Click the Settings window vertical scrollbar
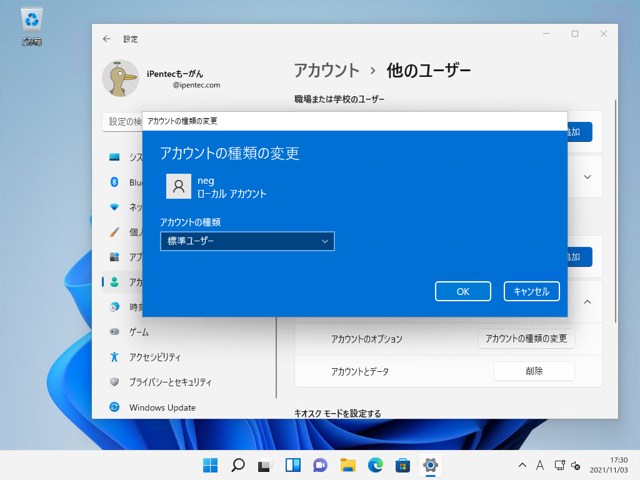 coord(615,211)
